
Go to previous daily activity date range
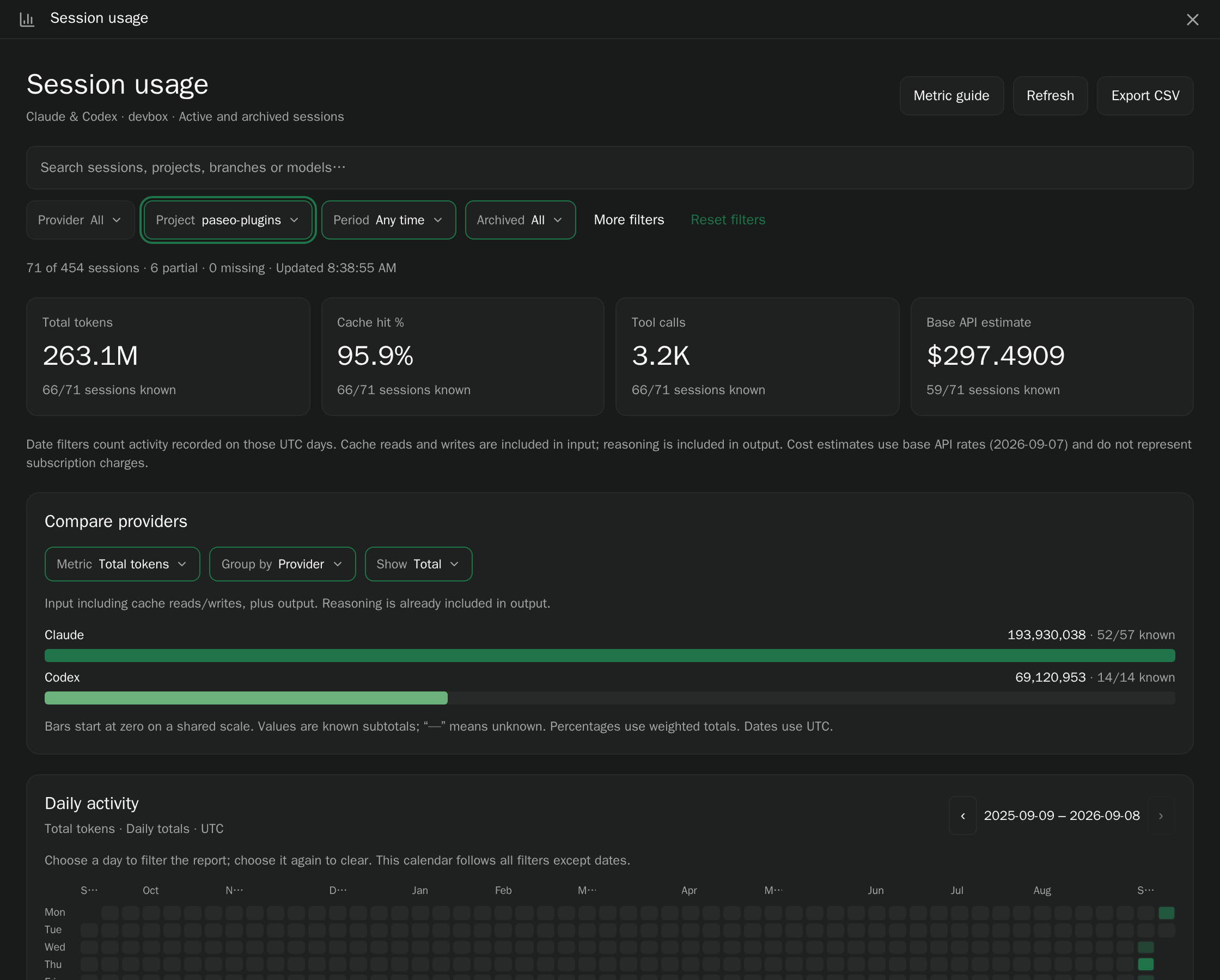(x=962, y=816)
